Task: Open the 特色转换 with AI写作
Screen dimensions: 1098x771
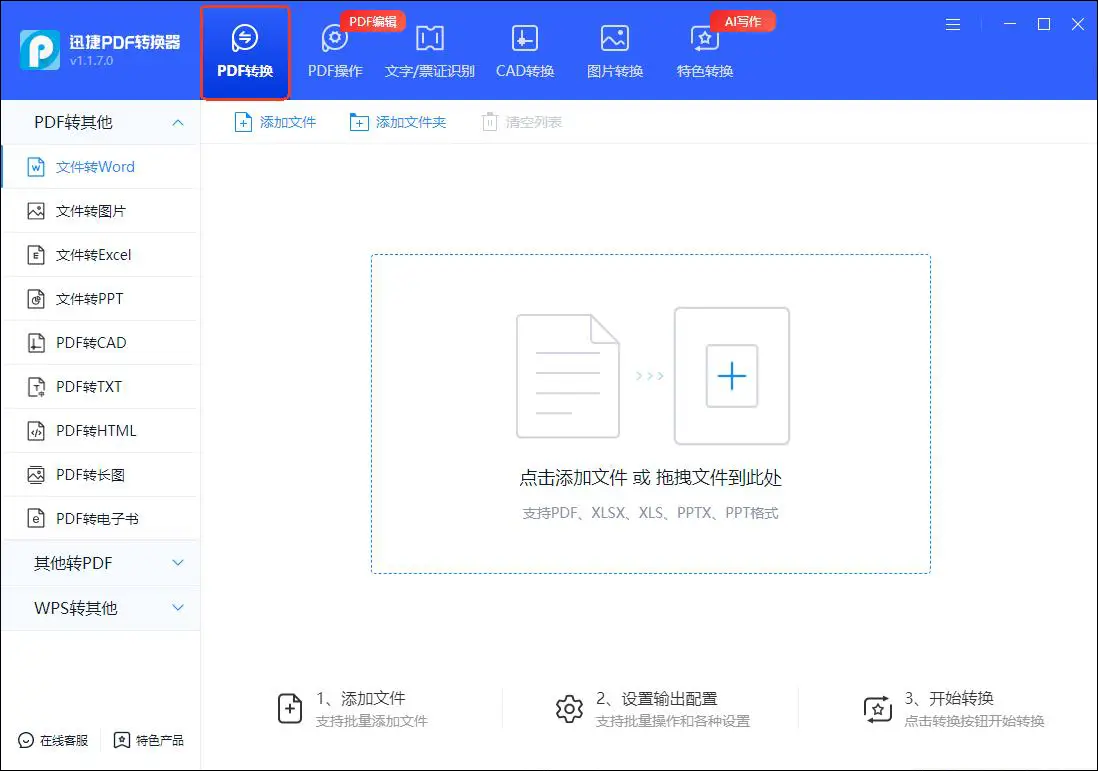Action: click(703, 50)
